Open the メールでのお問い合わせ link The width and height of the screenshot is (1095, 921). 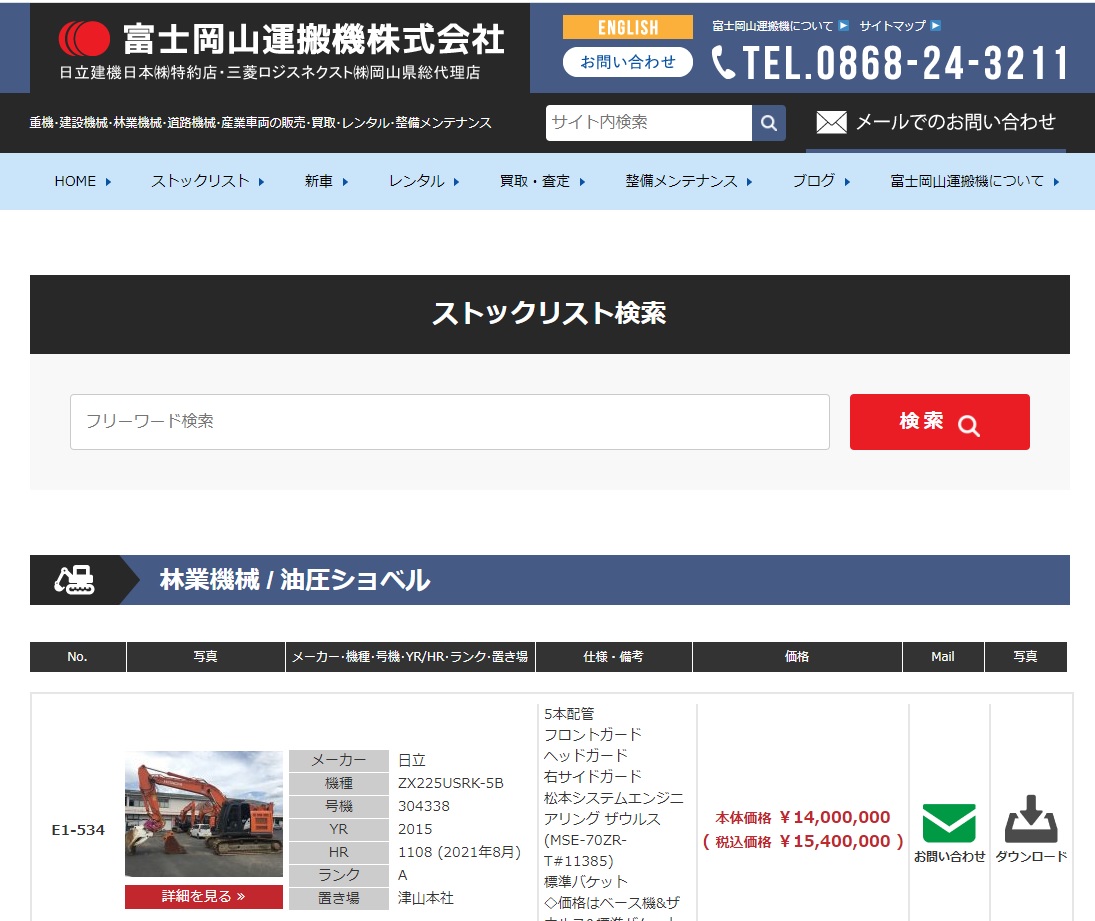936,122
